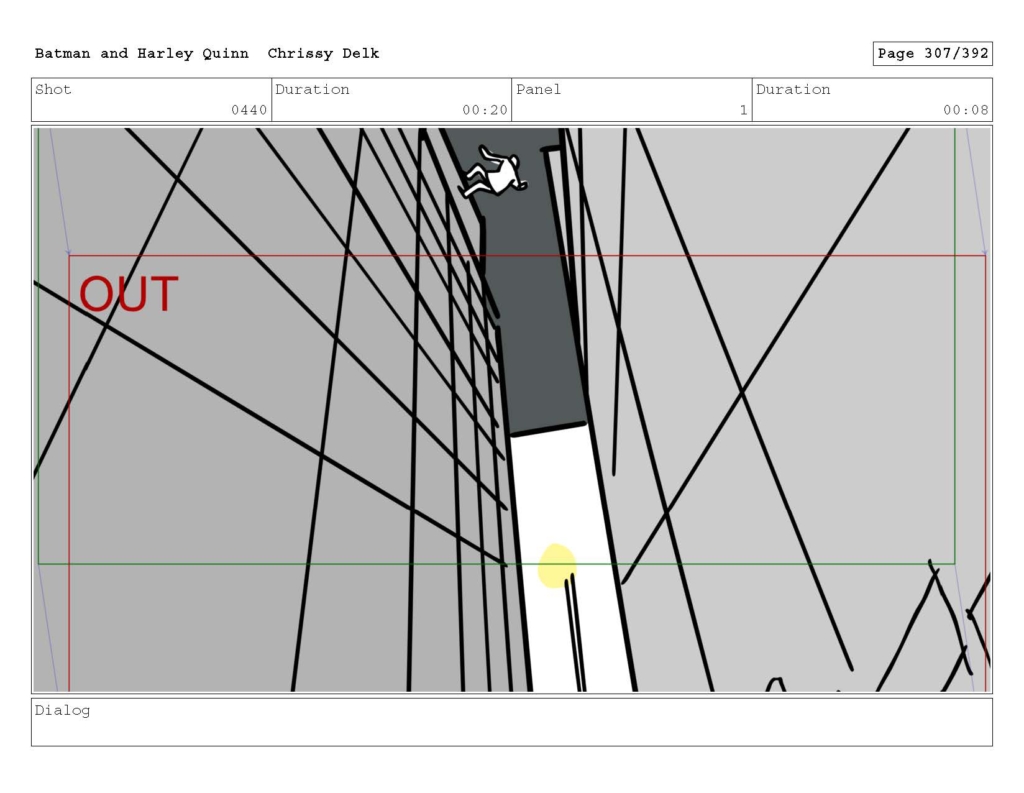
Task: Select the artist name 'Chrissy Delk'
Action: pos(323,54)
